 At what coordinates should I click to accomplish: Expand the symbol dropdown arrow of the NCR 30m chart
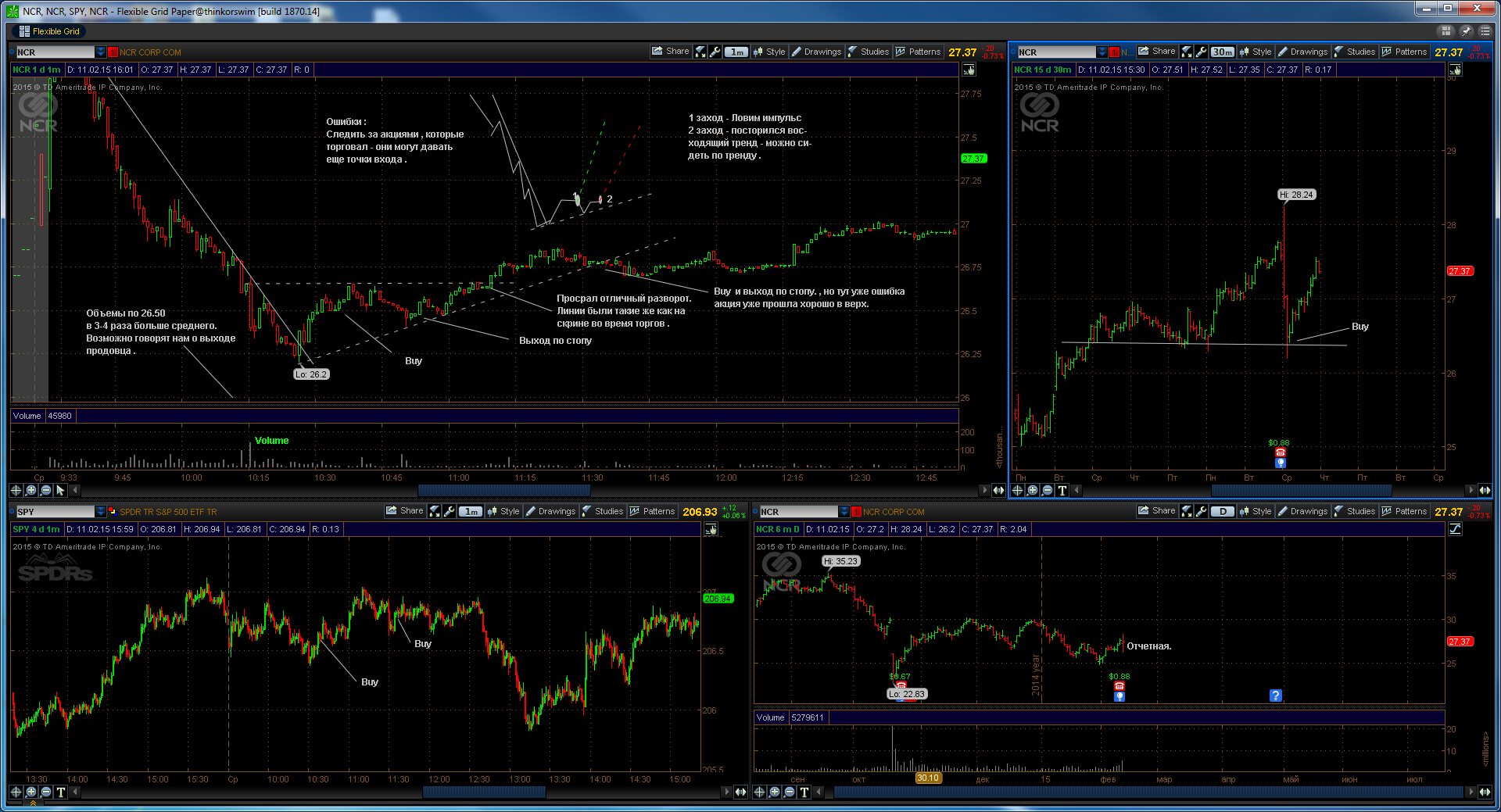coord(1102,52)
